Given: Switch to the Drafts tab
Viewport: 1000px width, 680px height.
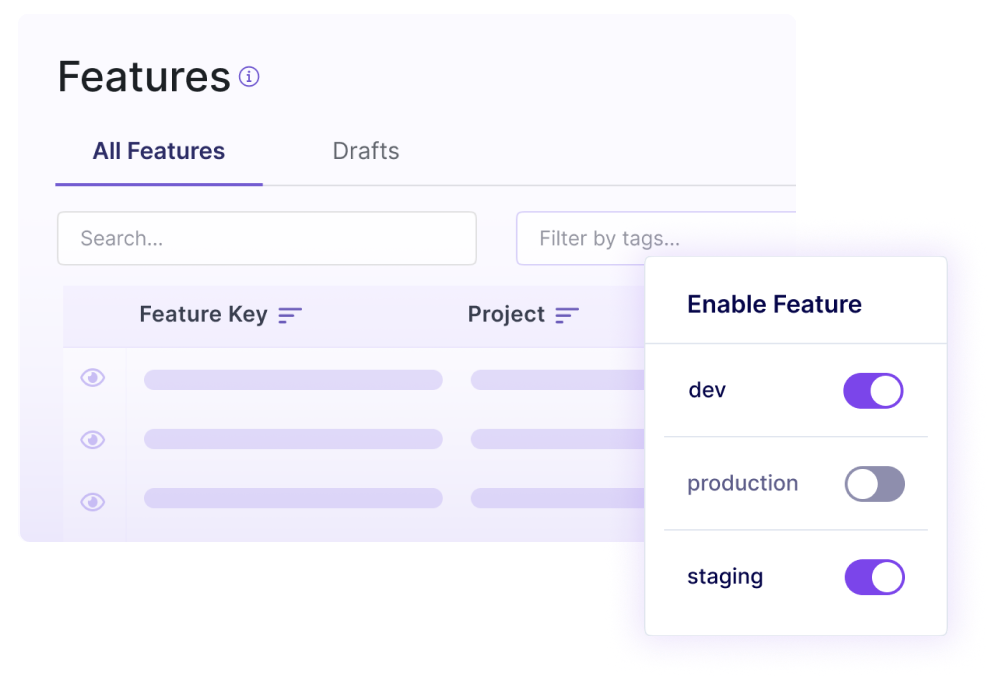Looking at the screenshot, I should pyautogui.click(x=365, y=150).
